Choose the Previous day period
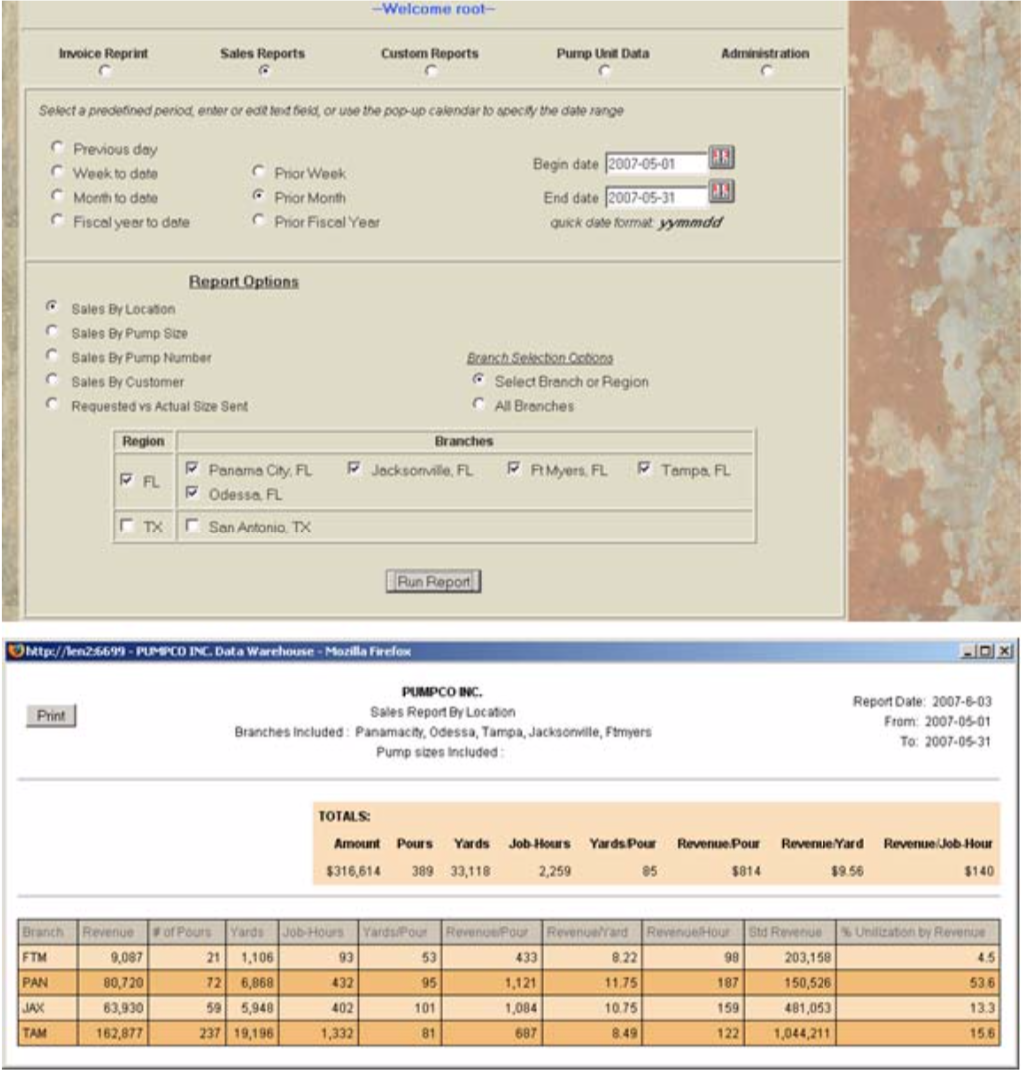 57,147
